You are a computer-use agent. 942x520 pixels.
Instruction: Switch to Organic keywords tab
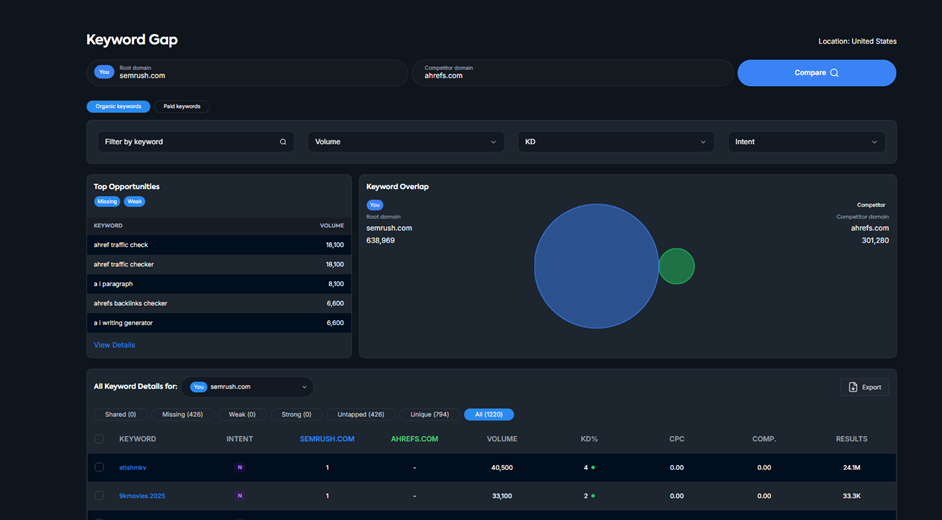tap(118, 106)
